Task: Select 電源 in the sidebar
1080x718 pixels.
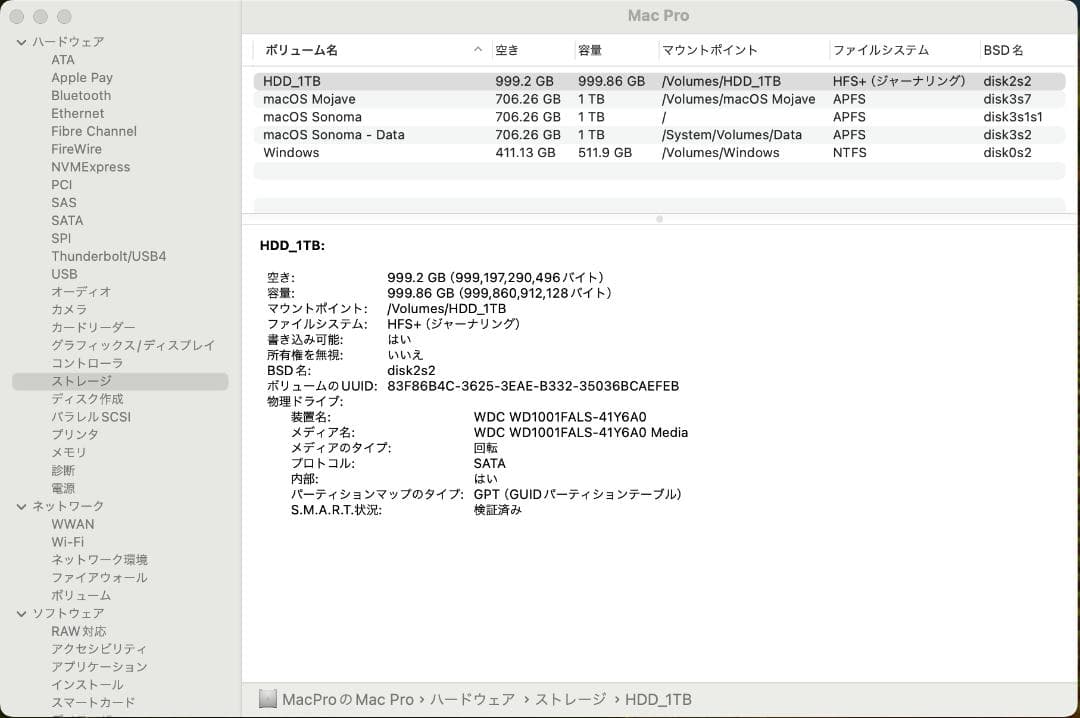Action: point(63,489)
